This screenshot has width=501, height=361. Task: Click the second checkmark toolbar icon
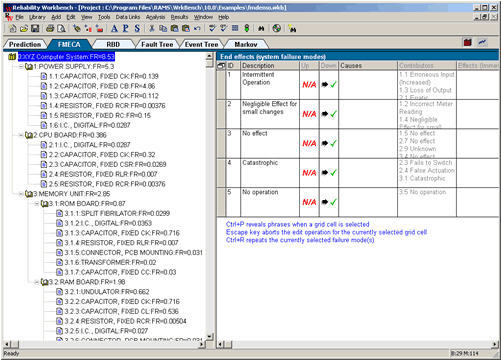[x=223, y=29]
